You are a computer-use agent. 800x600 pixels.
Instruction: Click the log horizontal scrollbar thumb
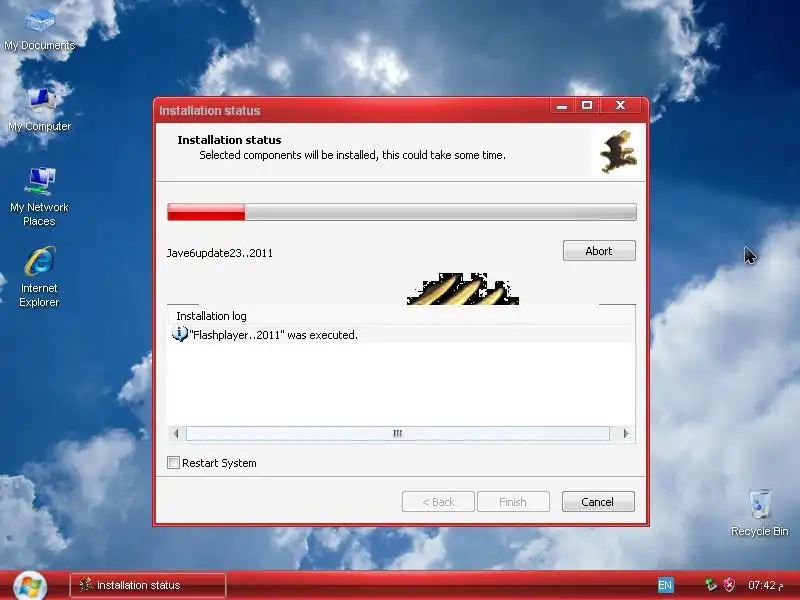[397, 434]
